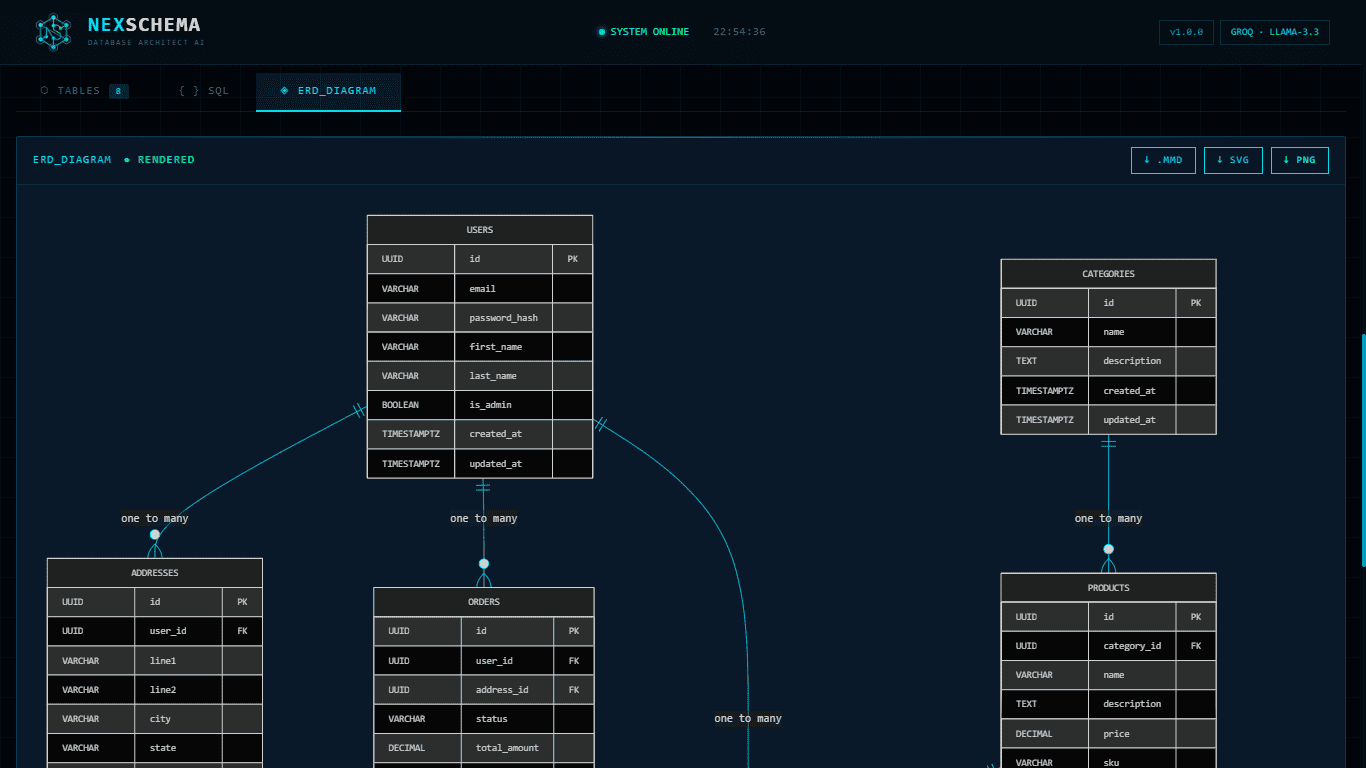Switch to the SQL tab

point(204,91)
